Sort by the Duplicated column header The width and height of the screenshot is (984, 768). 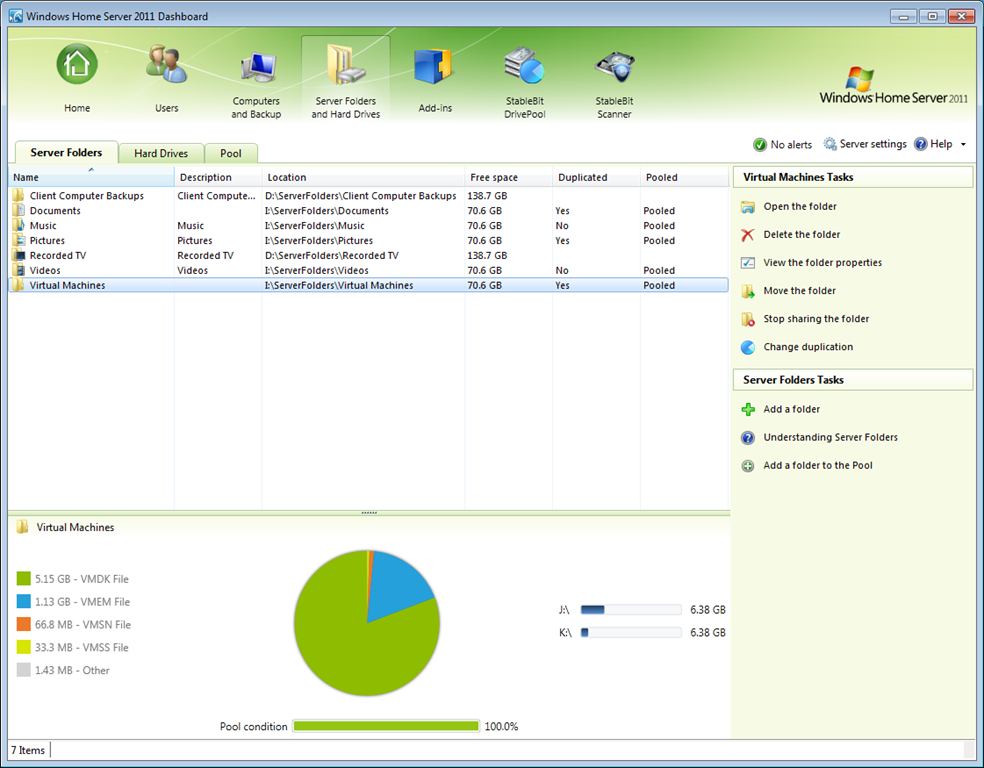pos(596,177)
